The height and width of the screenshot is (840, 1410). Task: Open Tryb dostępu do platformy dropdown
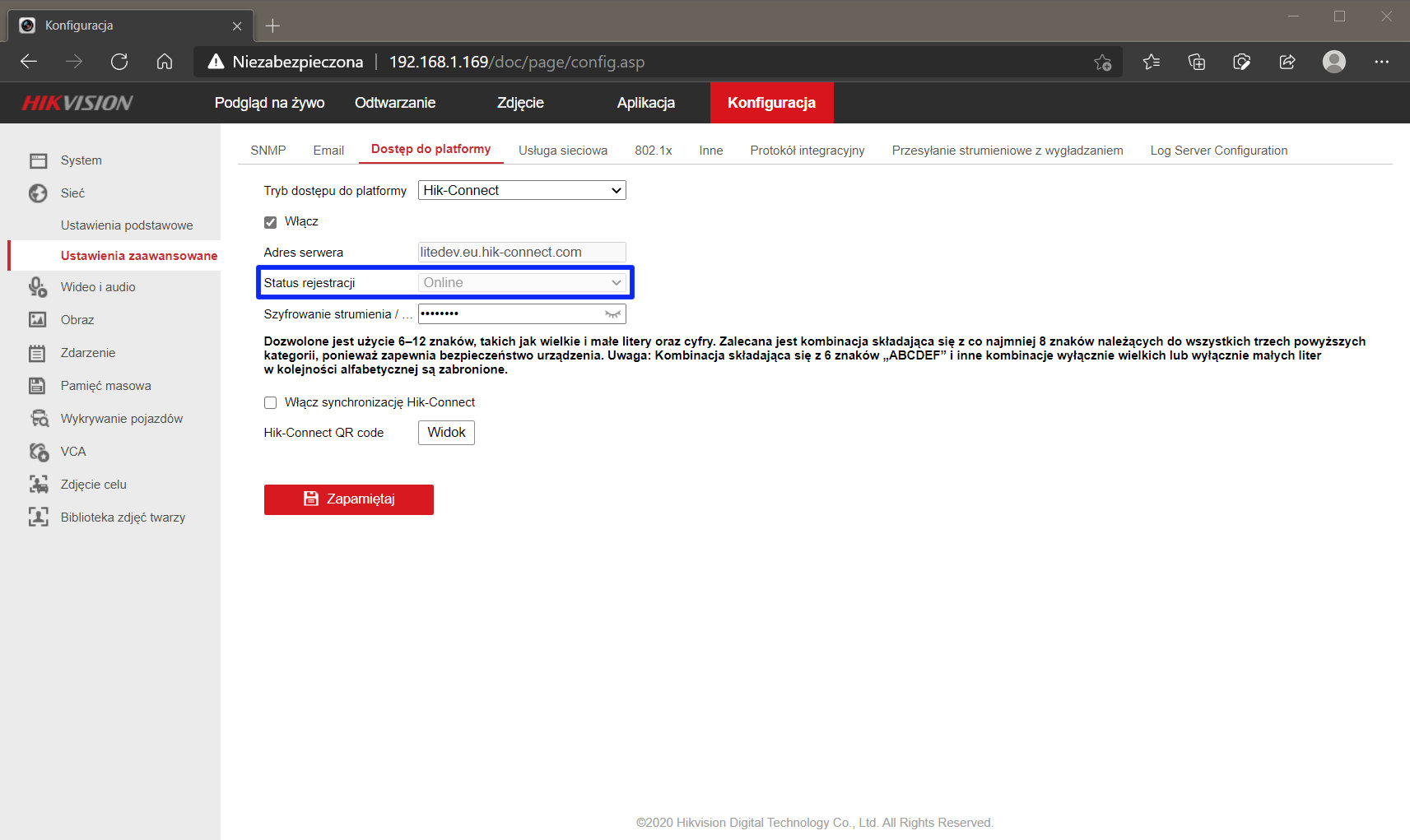[x=522, y=190]
